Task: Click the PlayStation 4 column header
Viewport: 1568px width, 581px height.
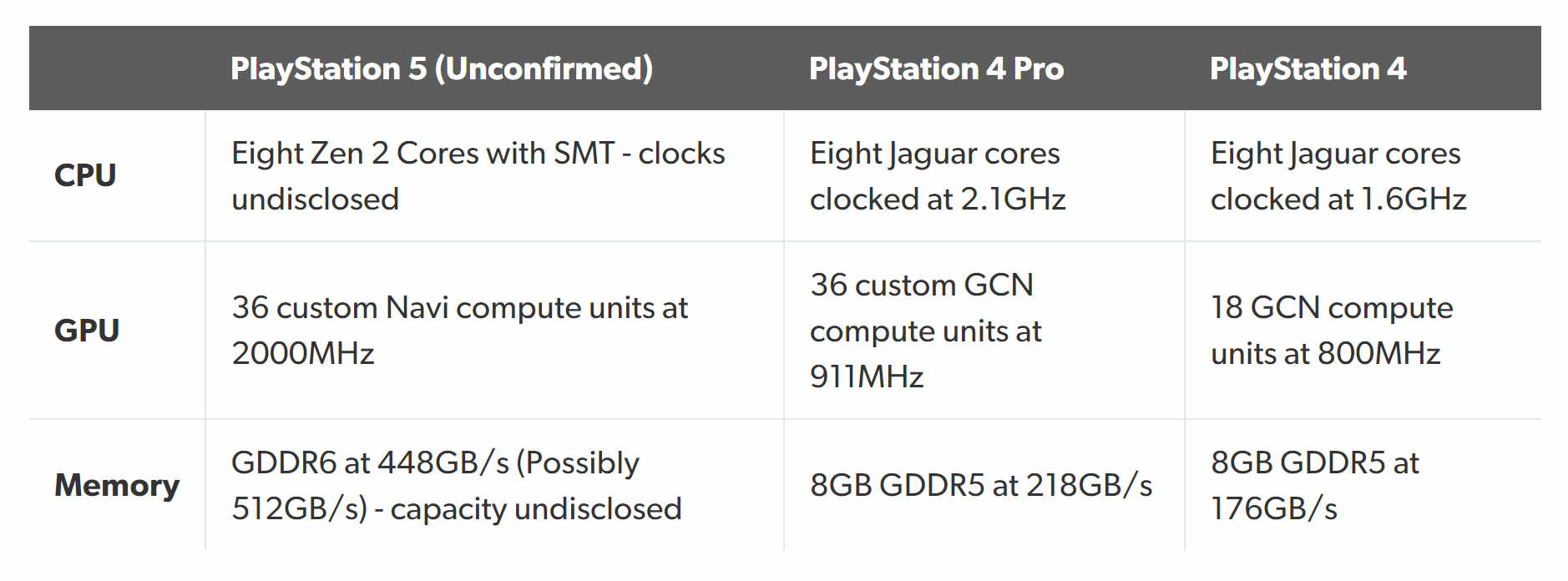Action: (1308, 68)
